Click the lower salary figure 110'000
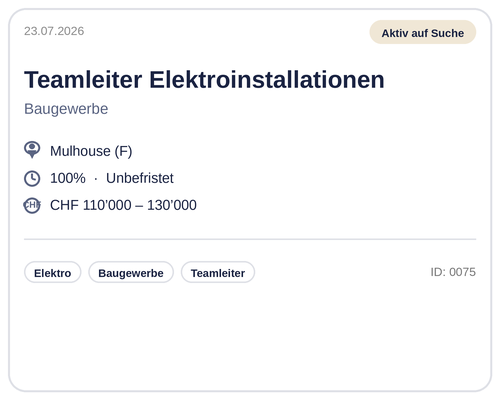 point(107,205)
